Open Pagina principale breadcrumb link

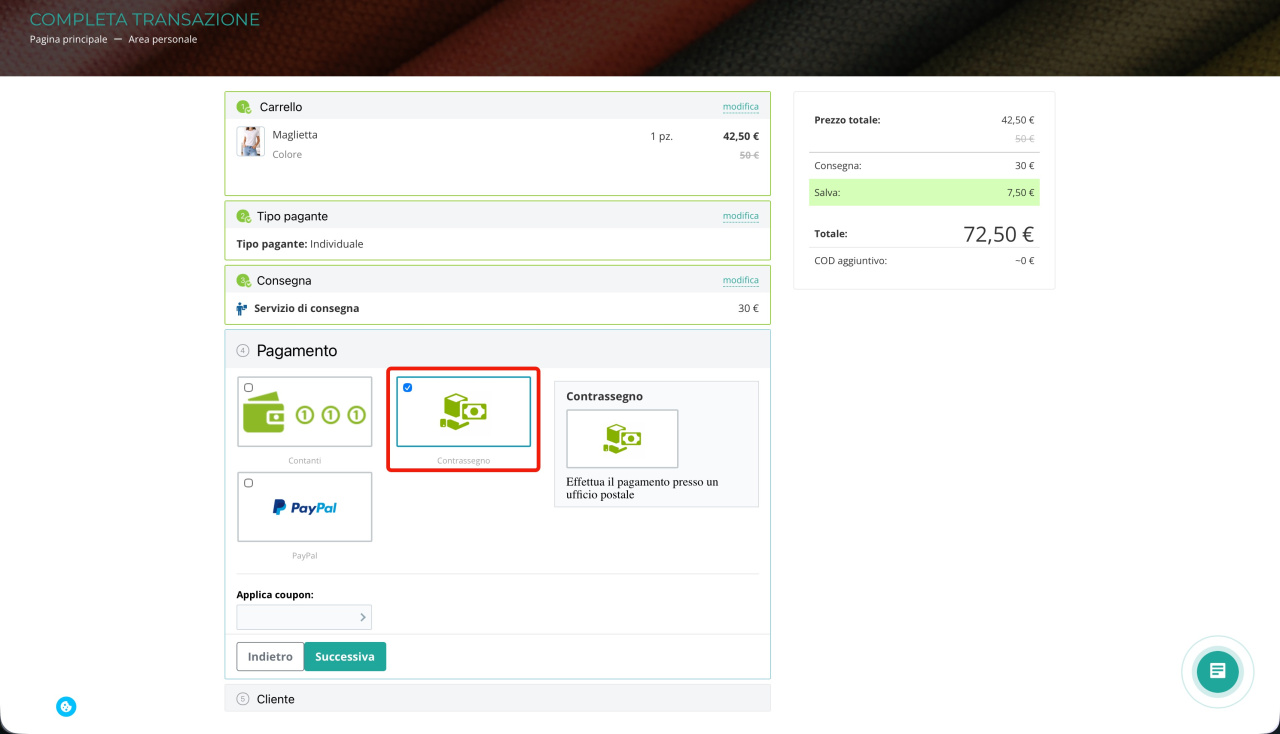[x=68, y=39]
